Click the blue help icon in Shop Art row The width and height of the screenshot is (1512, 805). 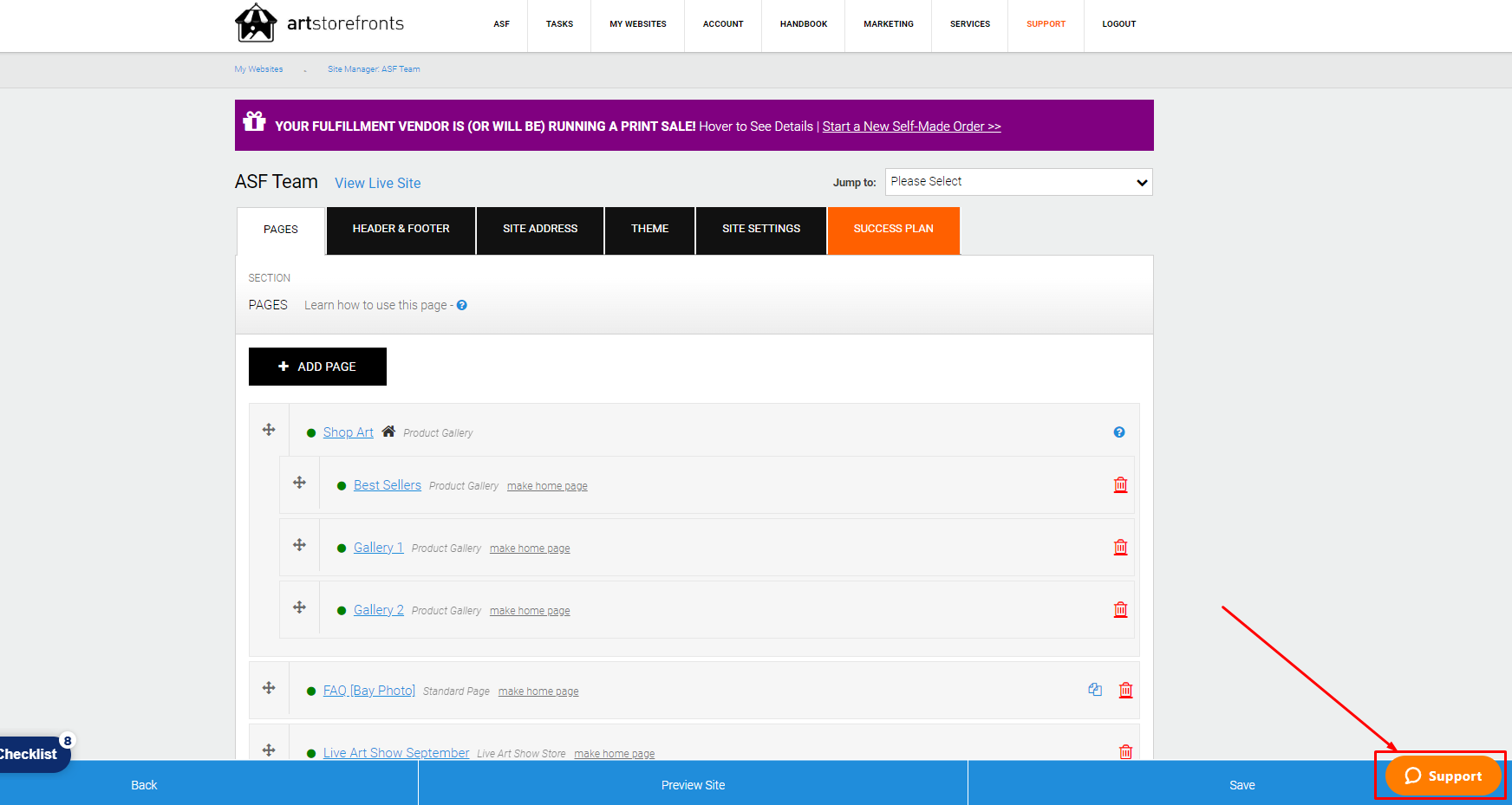[x=1119, y=432]
